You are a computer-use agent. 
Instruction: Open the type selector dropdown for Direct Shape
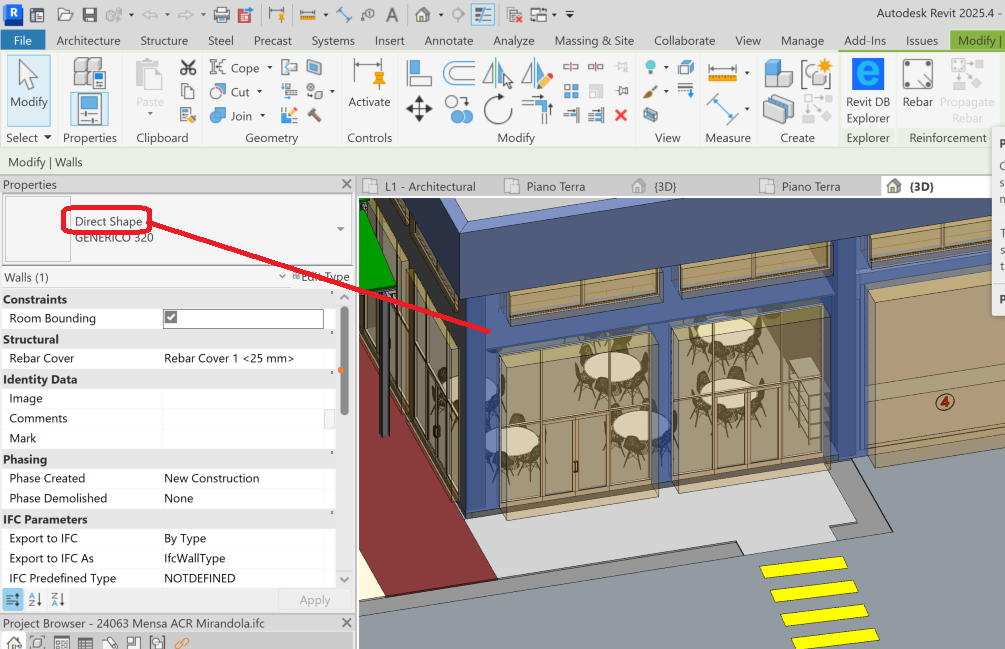click(x=340, y=229)
